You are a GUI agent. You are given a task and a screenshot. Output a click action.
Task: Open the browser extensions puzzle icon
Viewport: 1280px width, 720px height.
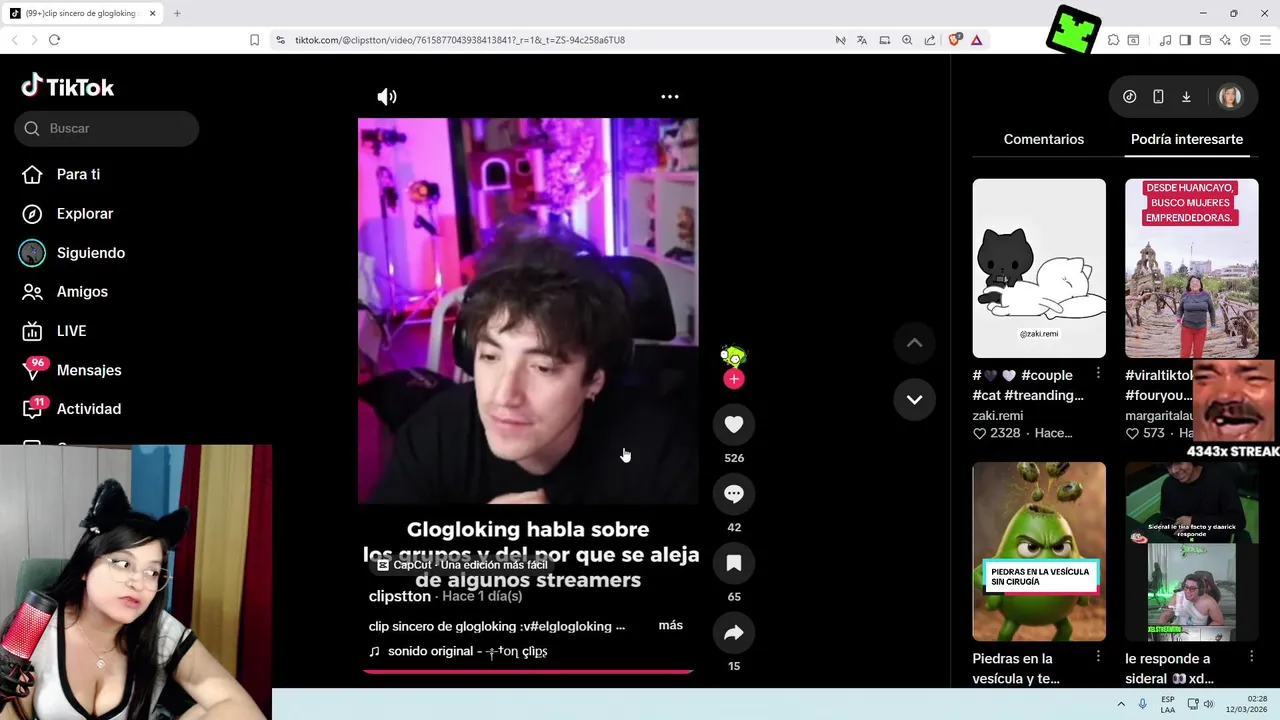pyautogui.click(x=1113, y=40)
